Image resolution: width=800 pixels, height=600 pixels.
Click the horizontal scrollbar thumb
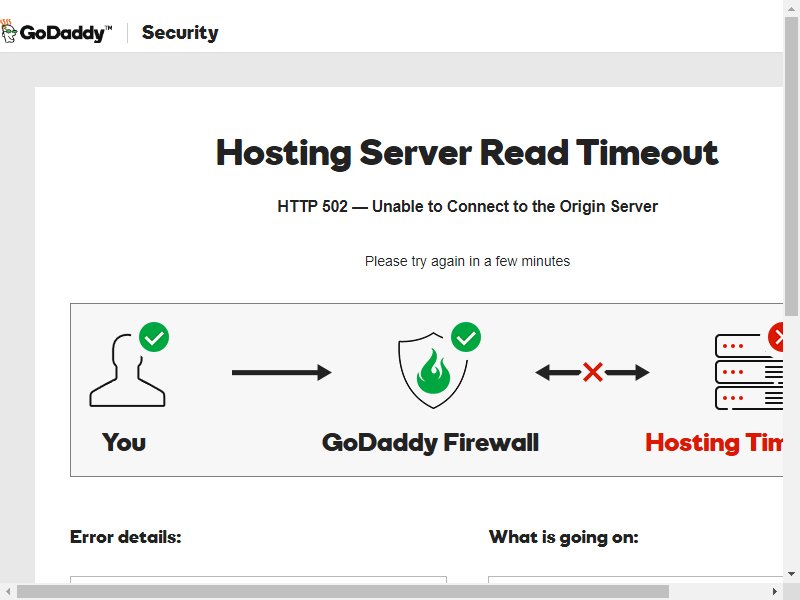343,592
